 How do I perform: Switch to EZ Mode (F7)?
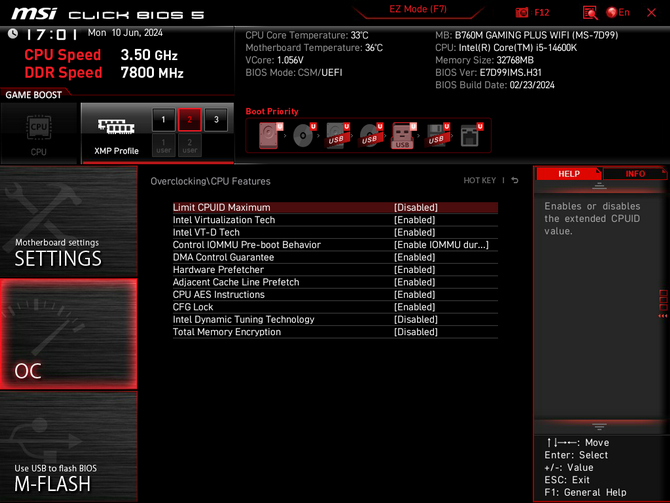[418, 9]
